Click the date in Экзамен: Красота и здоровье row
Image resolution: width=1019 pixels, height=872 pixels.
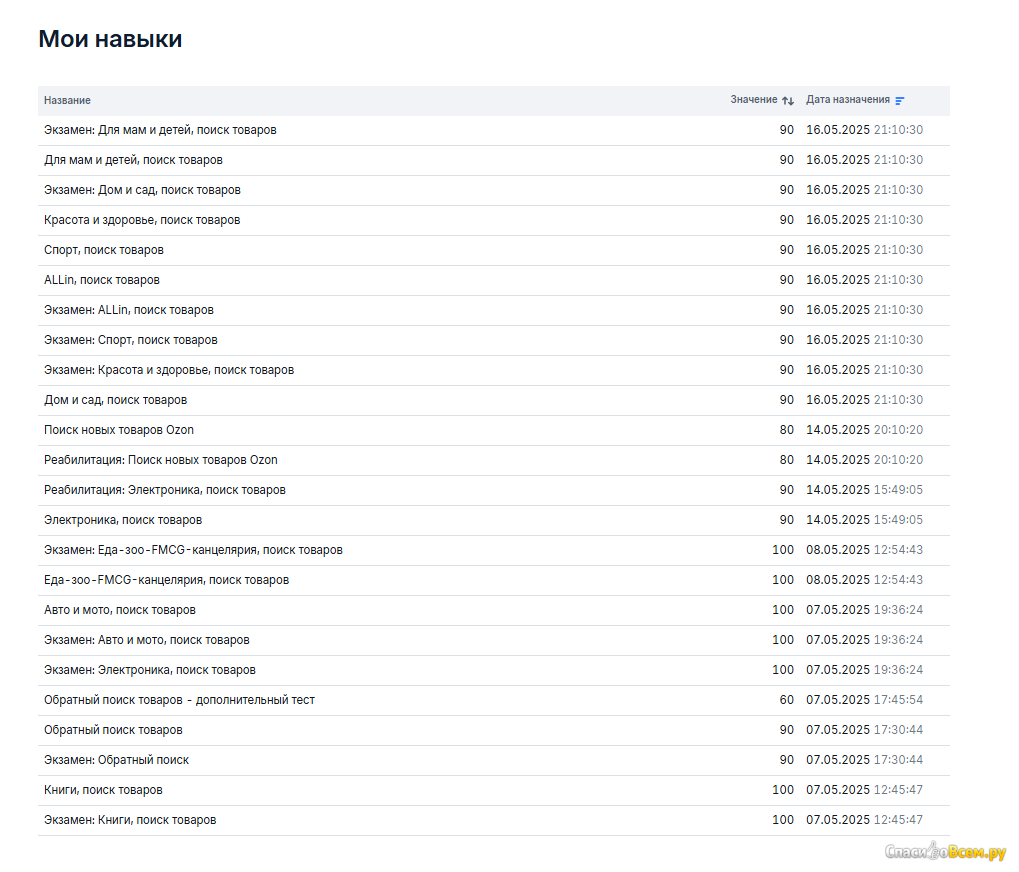point(864,370)
